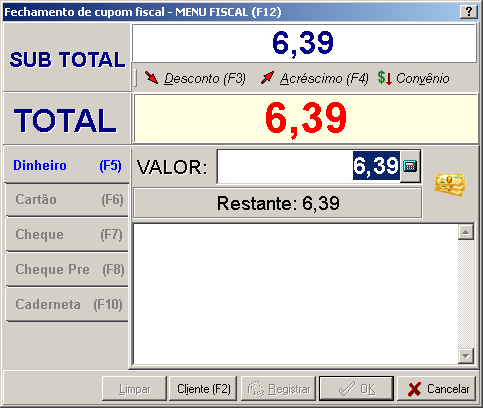Screen dimensions: 483x408
Task: Click the red arrow Acréscimo icon
Action: (x=267, y=78)
